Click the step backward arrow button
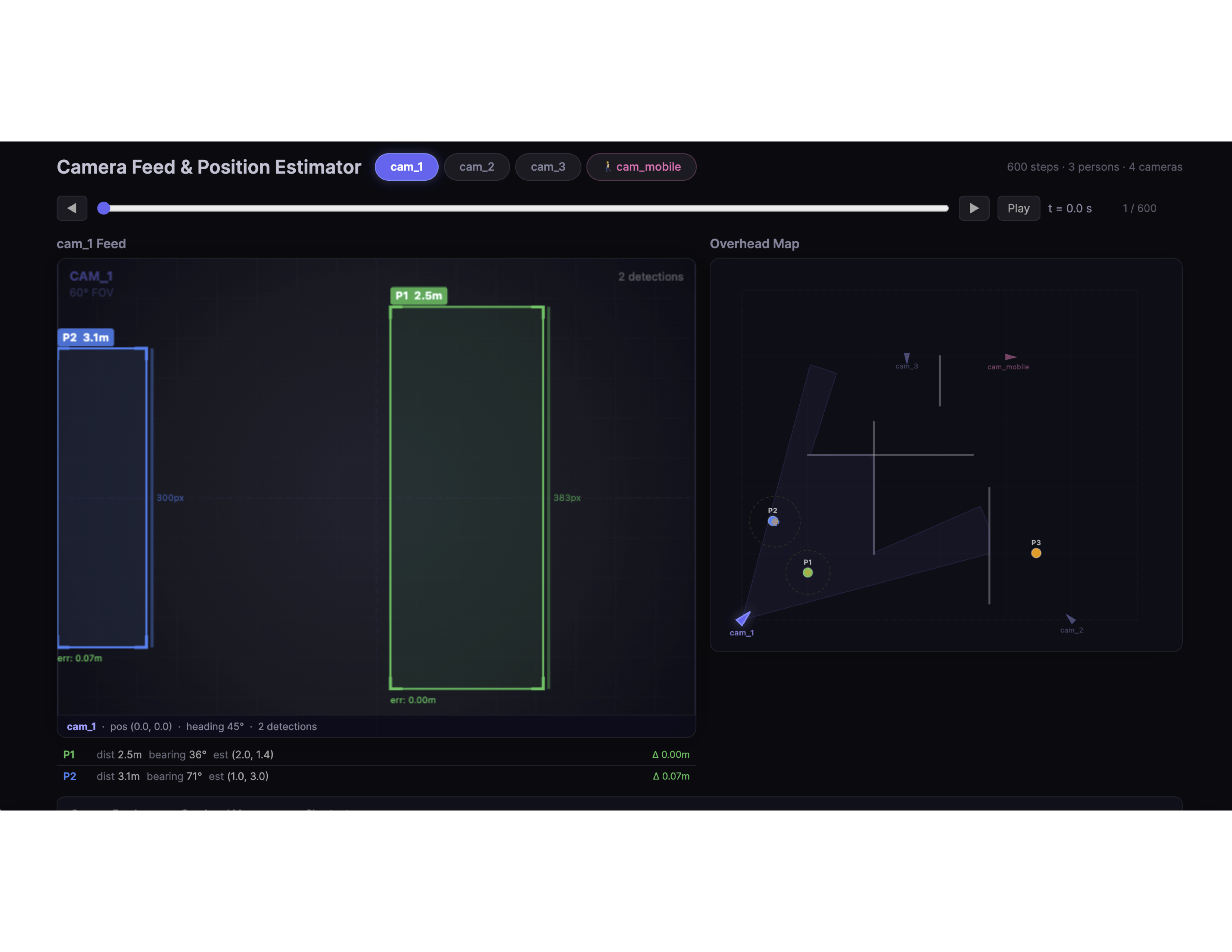 [72, 208]
